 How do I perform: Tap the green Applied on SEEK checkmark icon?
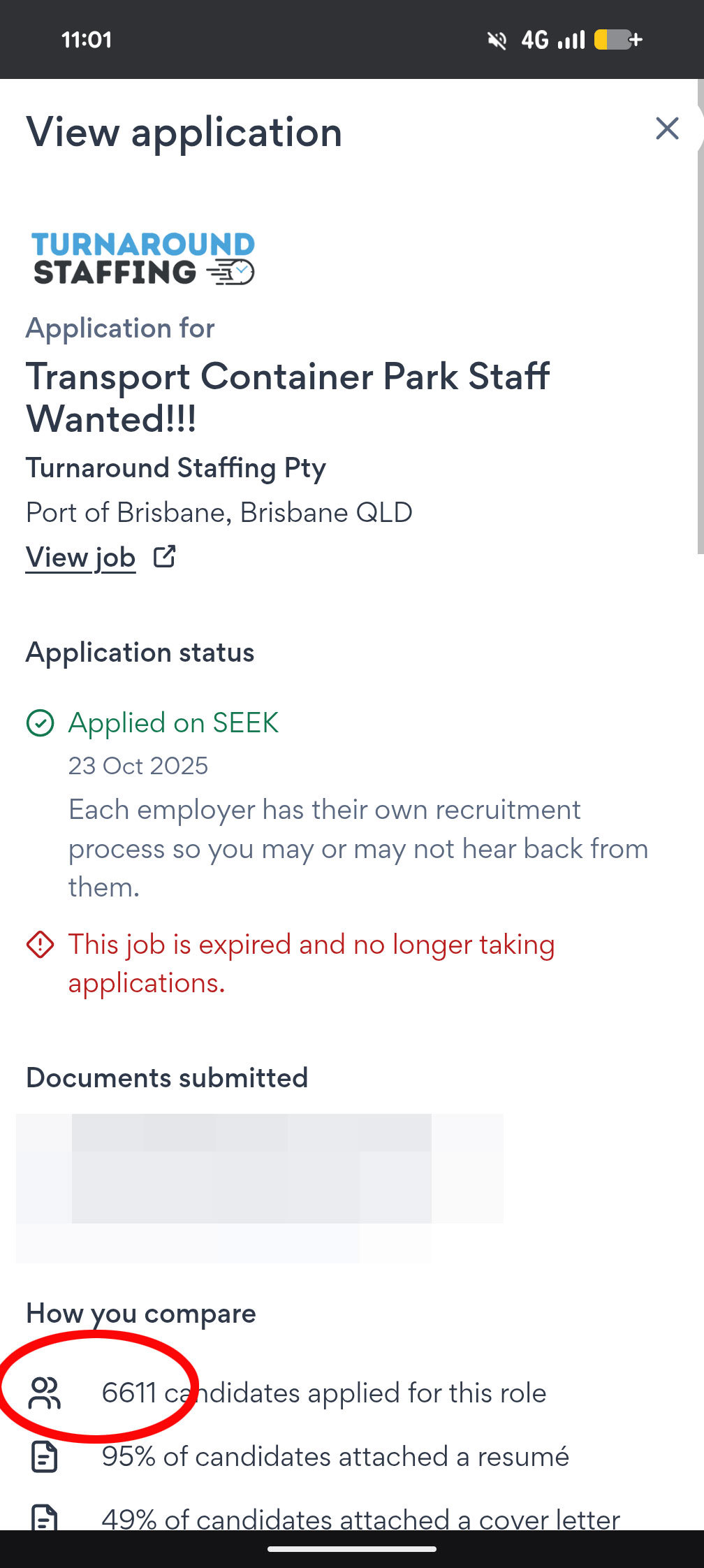click(40, 723)
